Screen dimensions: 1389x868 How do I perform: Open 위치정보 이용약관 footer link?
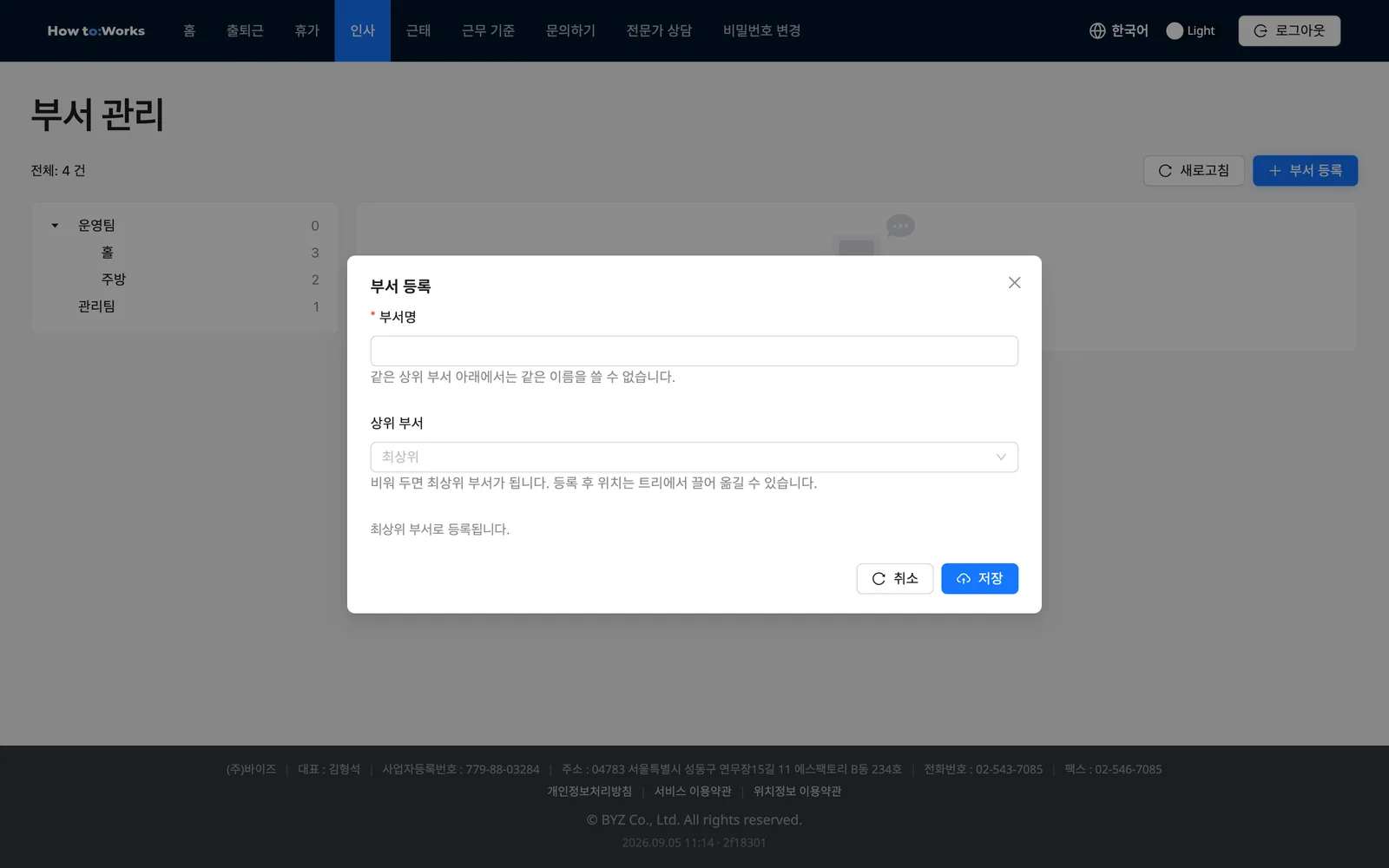(797, 792)
